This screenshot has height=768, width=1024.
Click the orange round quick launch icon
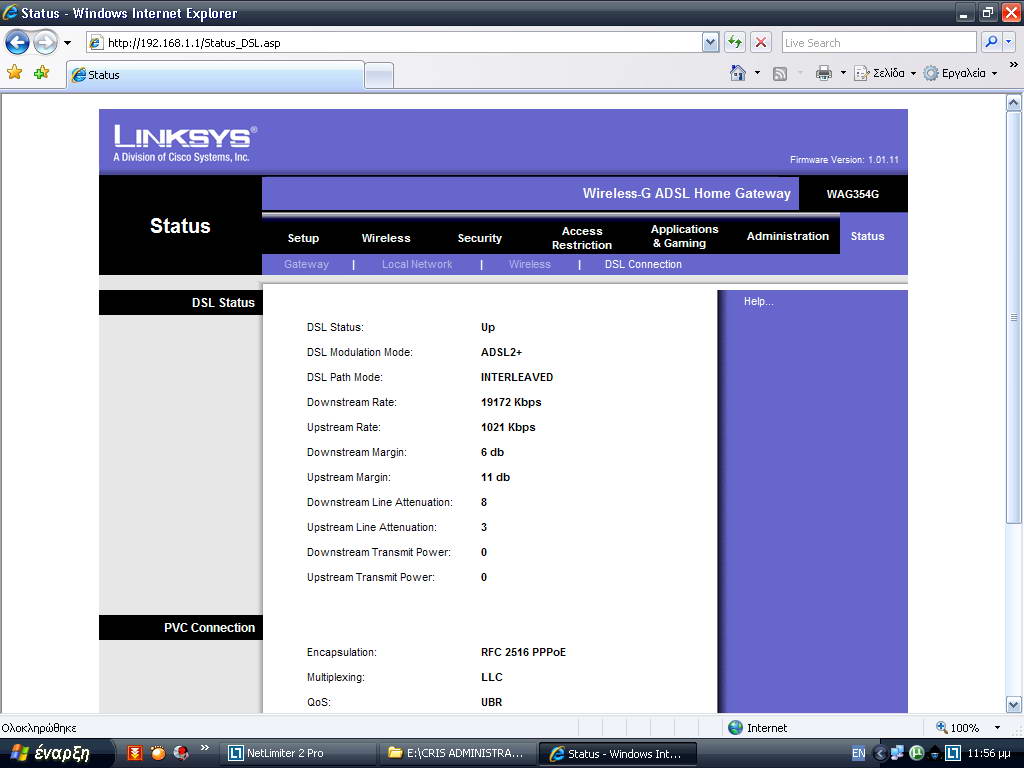coord(158,754)
